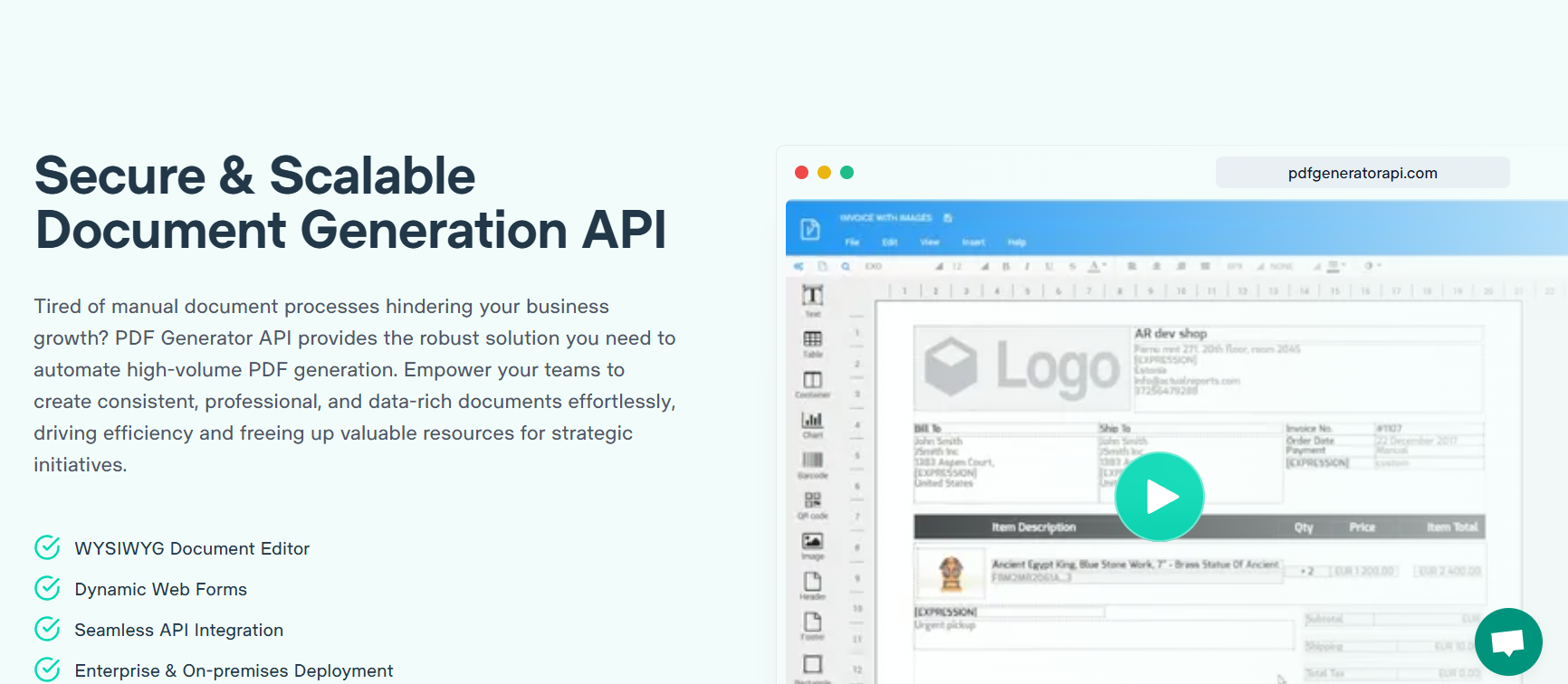Click the checkmark beside Enterprise & On-premises Deployment
1568x684 pixels.
[x=47, y=670]
